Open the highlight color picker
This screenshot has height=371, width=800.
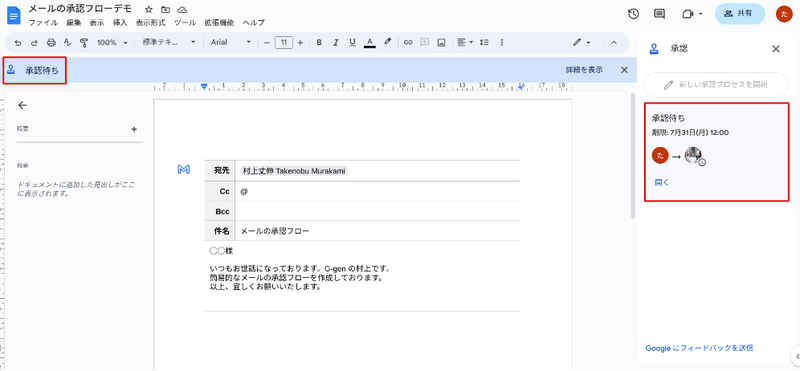click(x=387, y=42)
